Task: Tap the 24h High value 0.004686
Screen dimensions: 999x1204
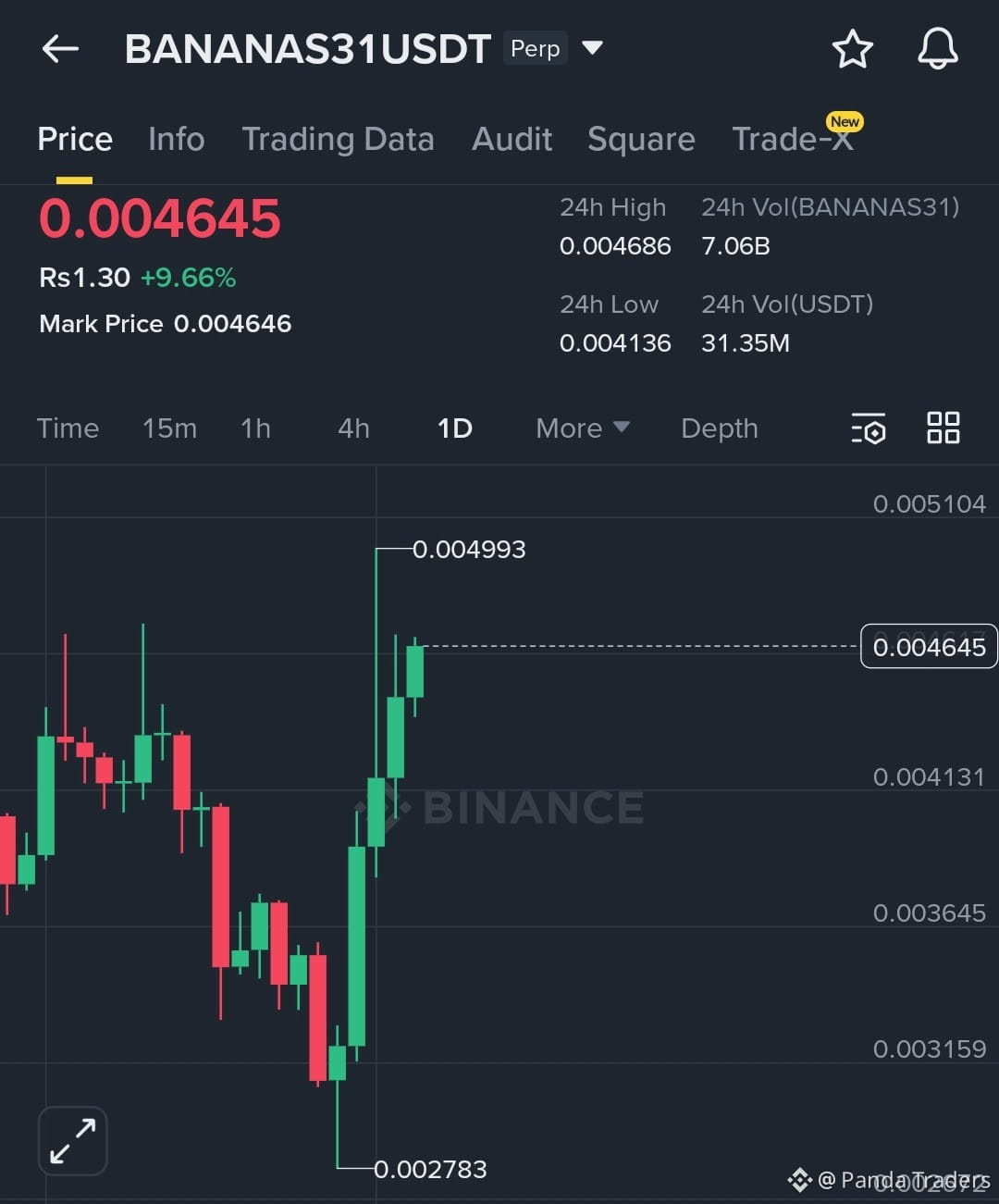Action: click(615, 246)
